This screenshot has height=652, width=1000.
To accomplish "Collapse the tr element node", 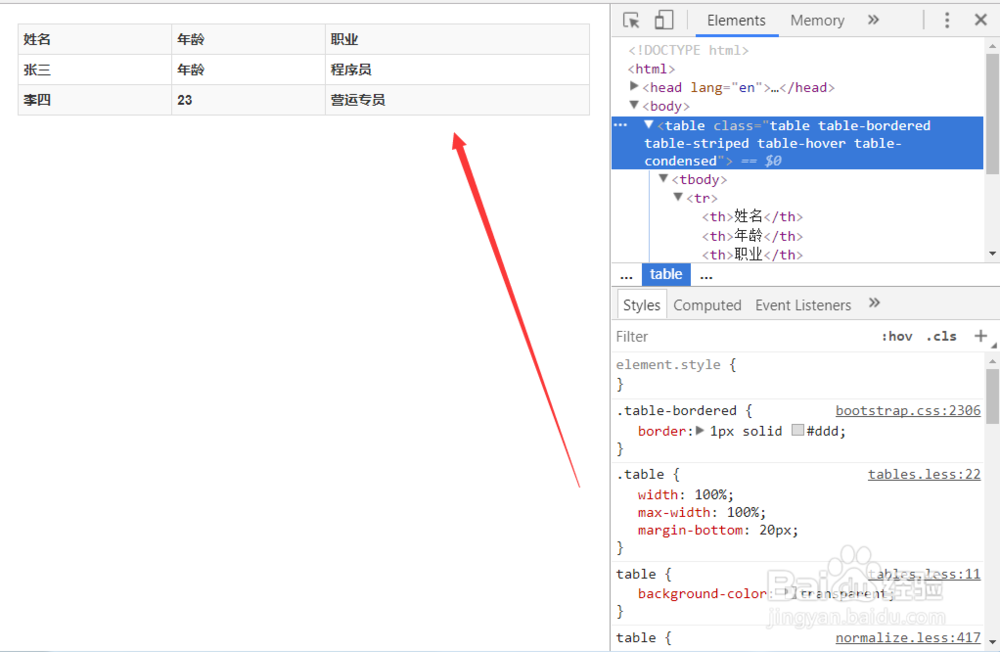I will [x=679, y=196].
